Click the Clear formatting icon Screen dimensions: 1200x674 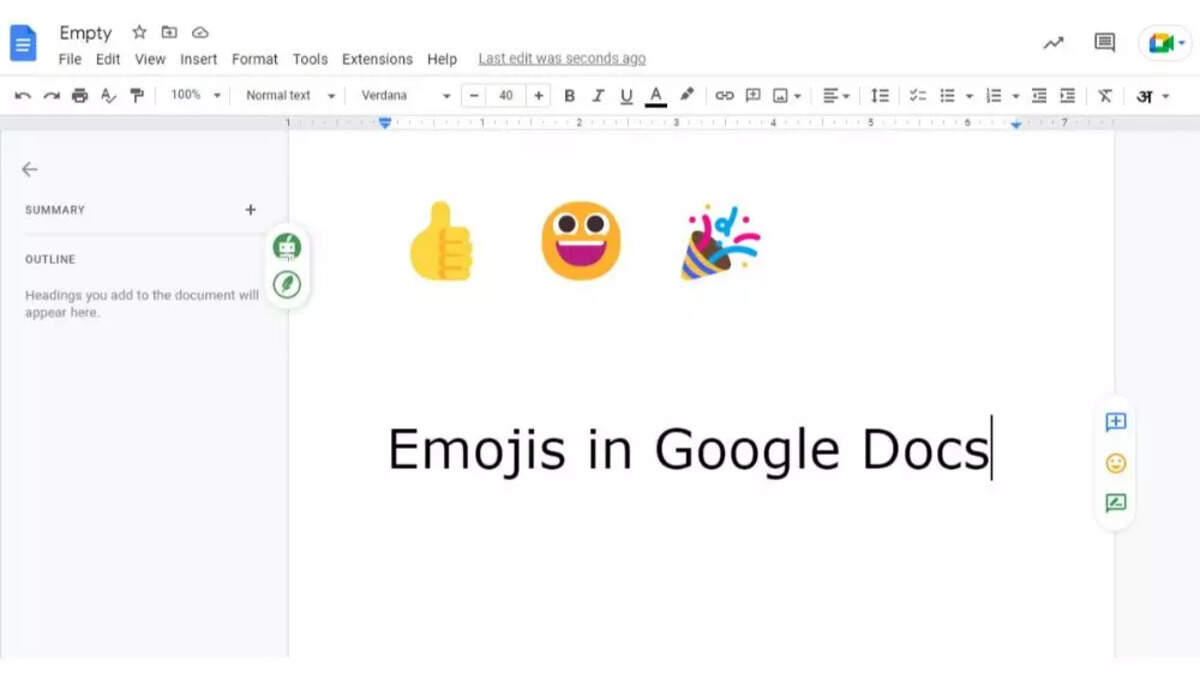pyautogui.click(x=1105, y=96)
